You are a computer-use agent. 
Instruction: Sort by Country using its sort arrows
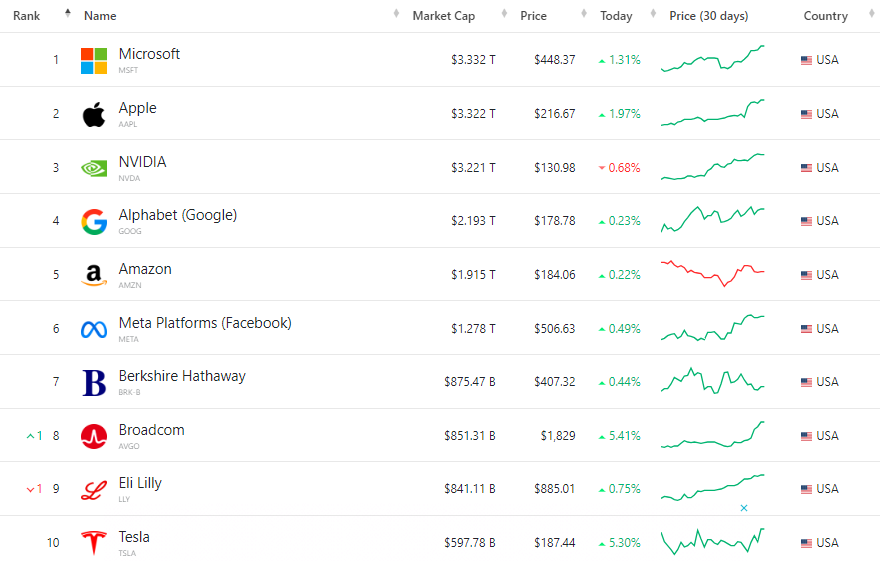(x=872, y=13)
